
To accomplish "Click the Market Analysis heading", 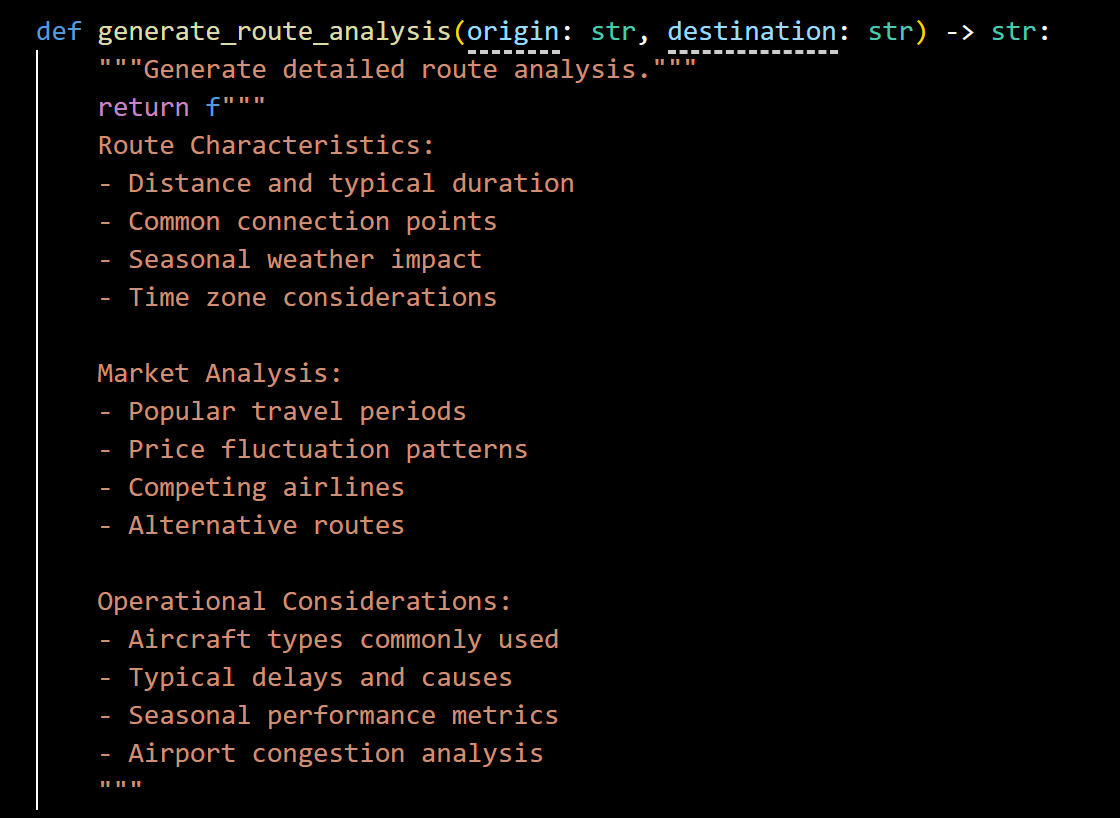I will point(220,374).
